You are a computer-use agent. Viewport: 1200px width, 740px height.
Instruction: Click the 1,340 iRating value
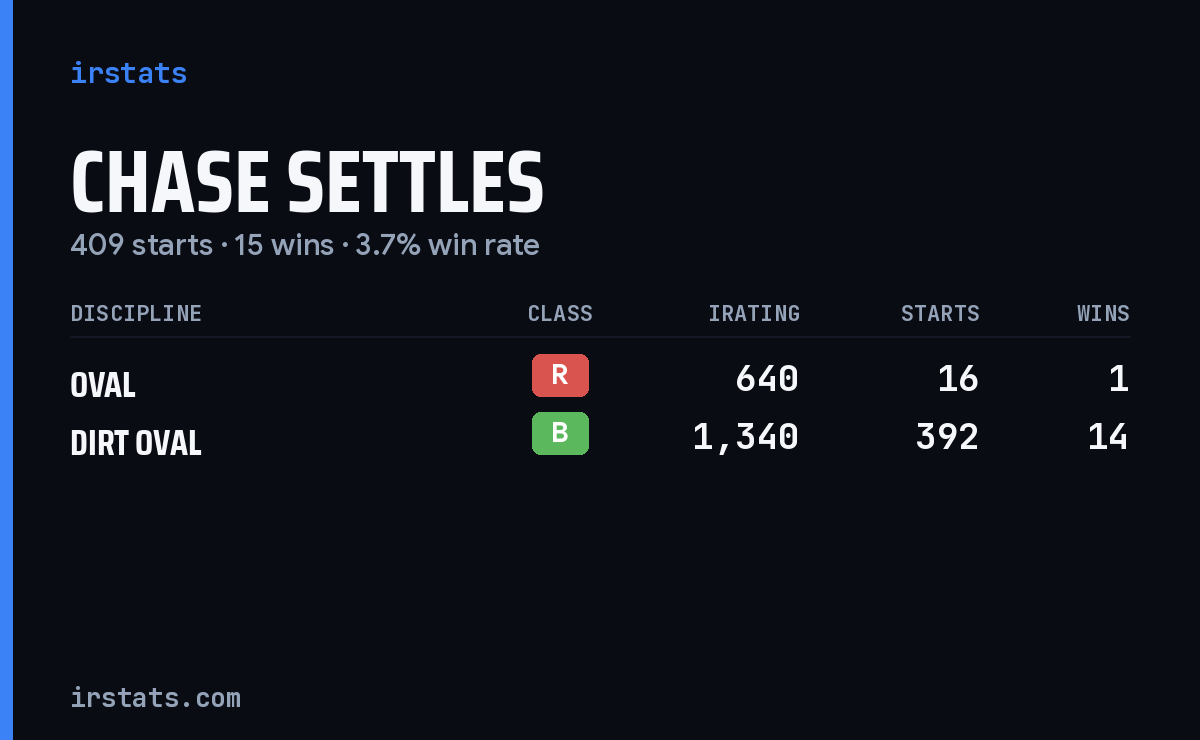(x=746, y=437)
